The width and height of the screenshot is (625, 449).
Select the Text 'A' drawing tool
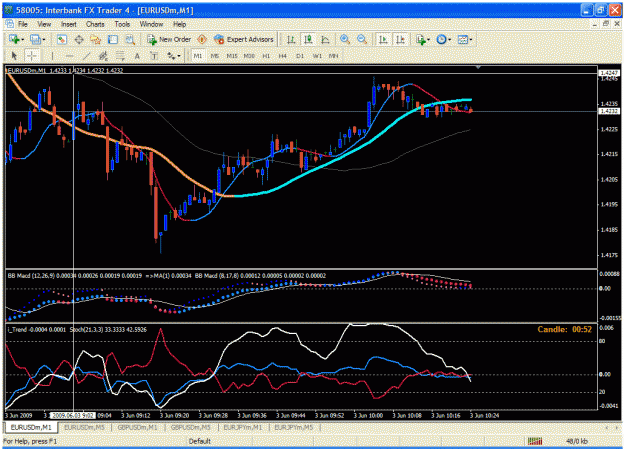point(137,56)
